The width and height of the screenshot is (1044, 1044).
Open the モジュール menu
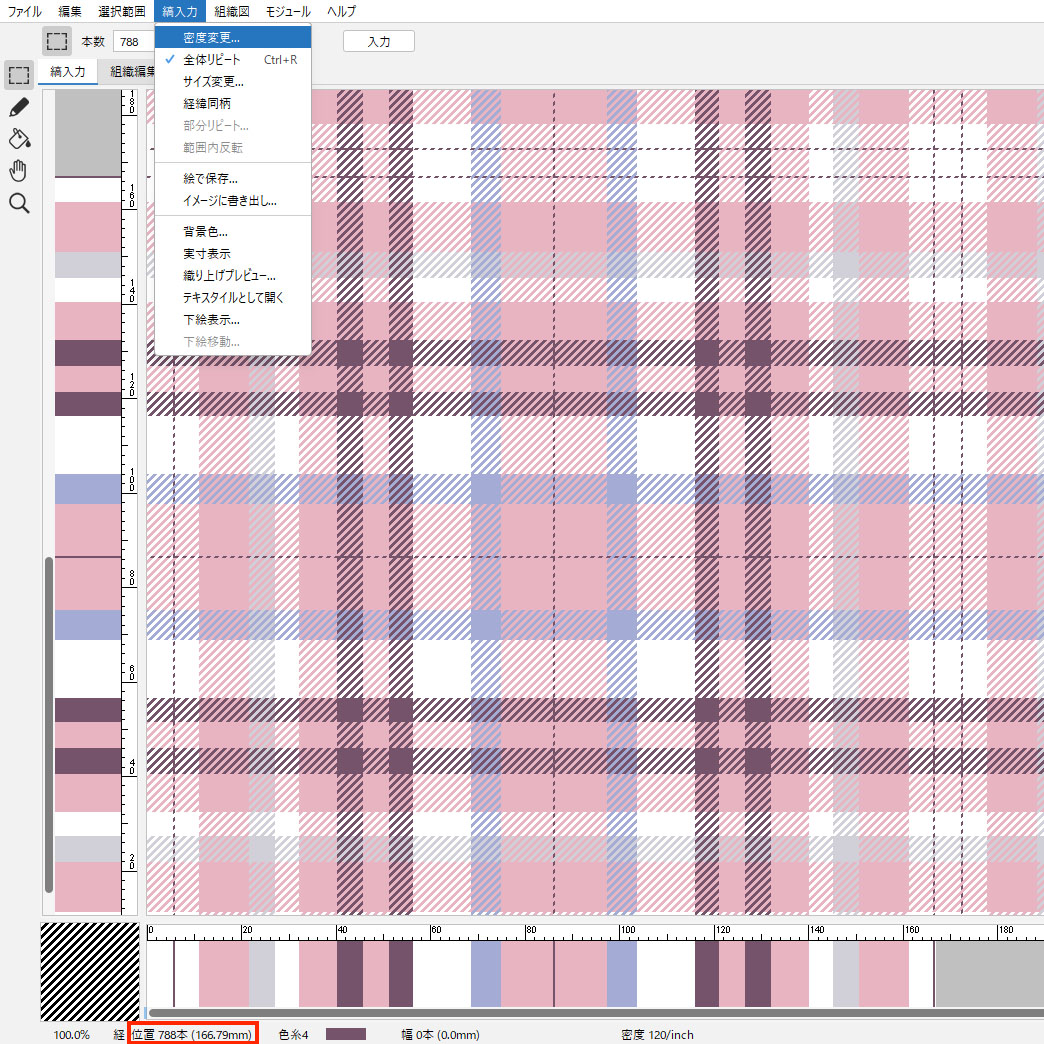pos(288,12)
